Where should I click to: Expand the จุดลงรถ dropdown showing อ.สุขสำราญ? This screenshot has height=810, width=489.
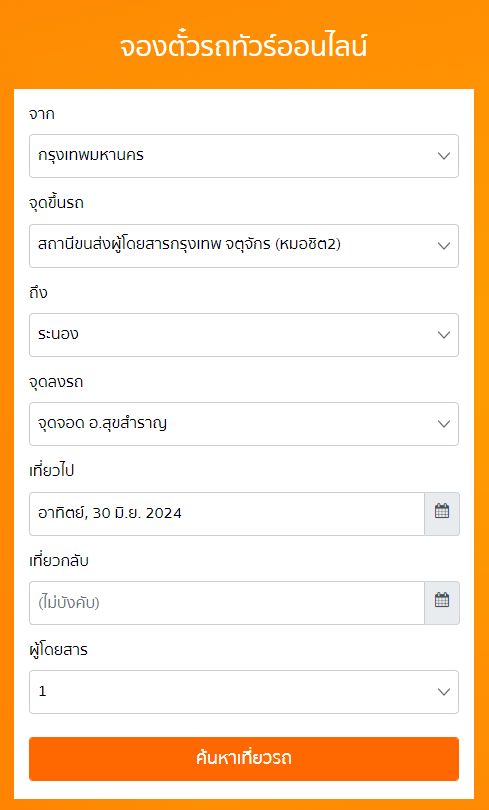click(x=244, y=424)
